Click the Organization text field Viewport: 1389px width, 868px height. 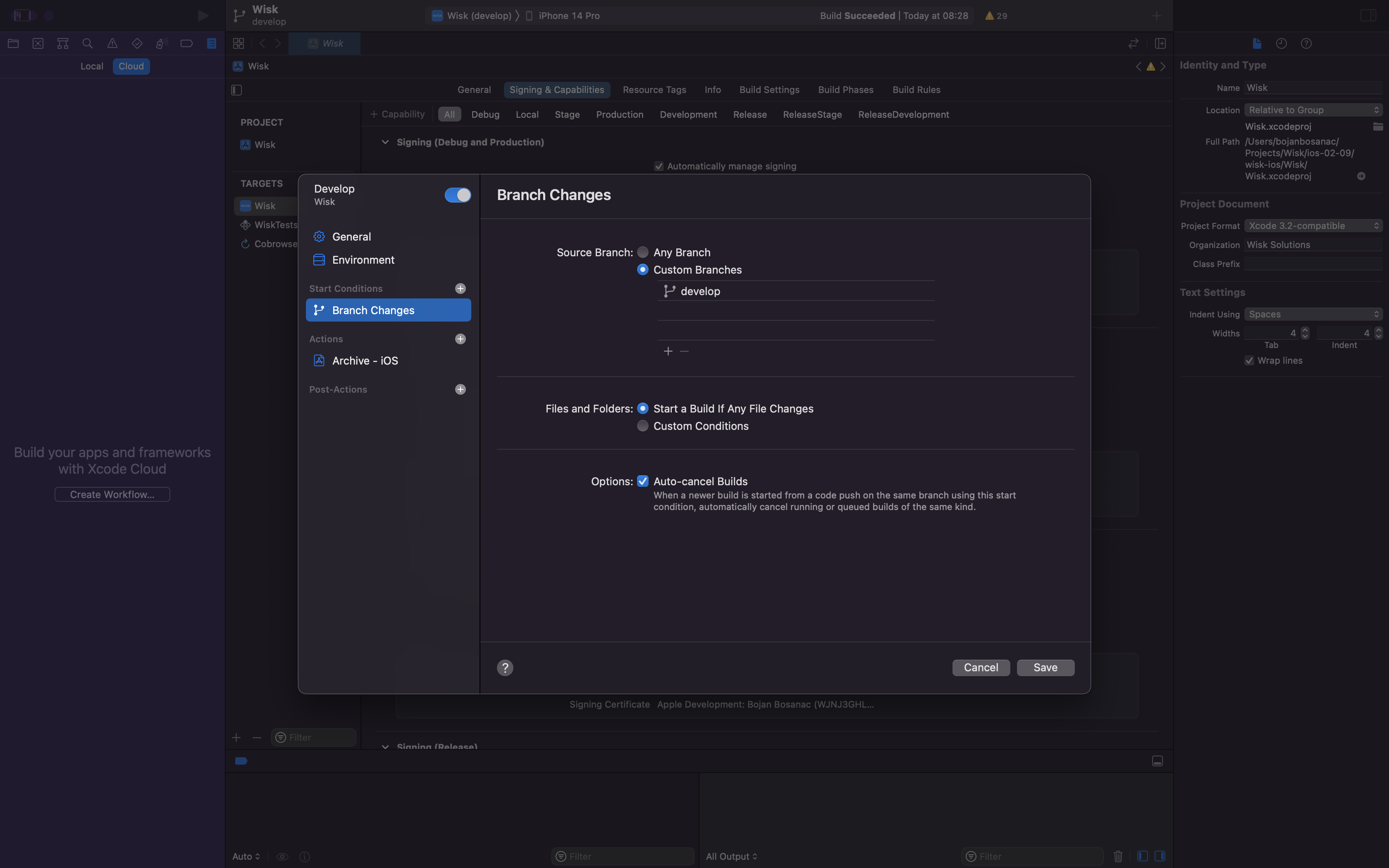coord(1313,245)
